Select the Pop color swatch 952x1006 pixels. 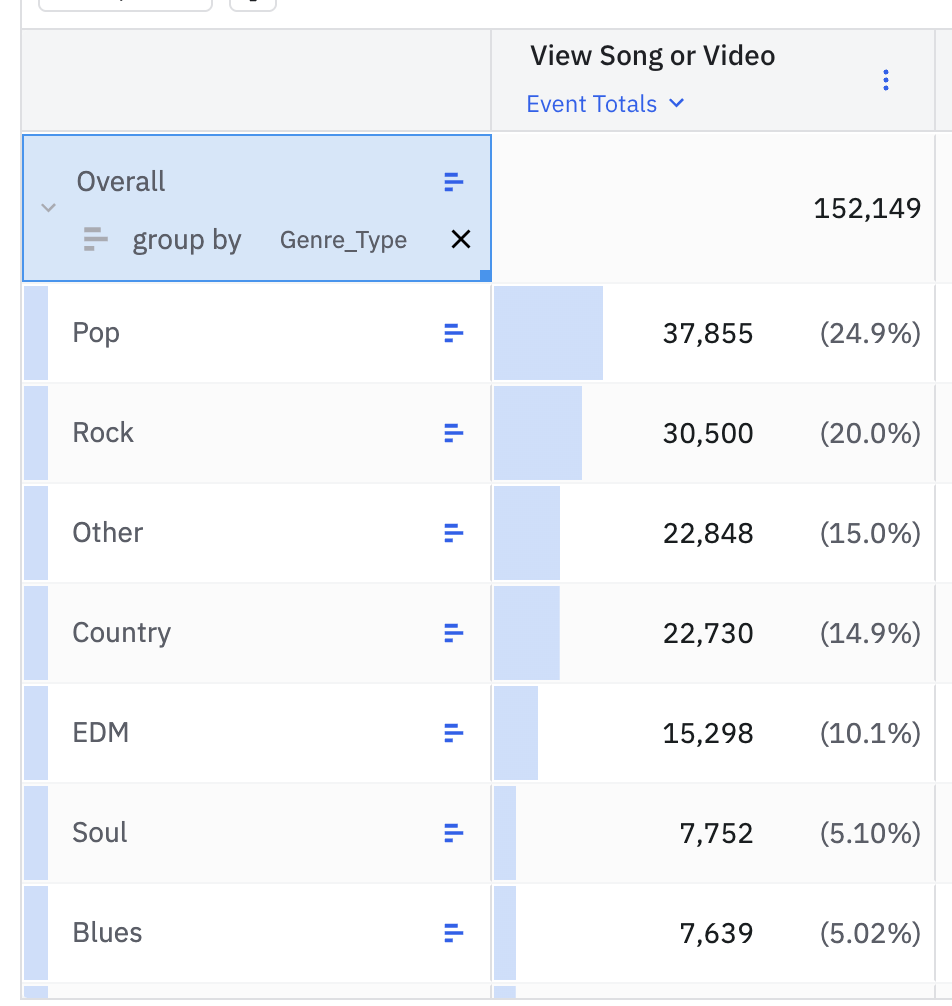coord(35,333)
